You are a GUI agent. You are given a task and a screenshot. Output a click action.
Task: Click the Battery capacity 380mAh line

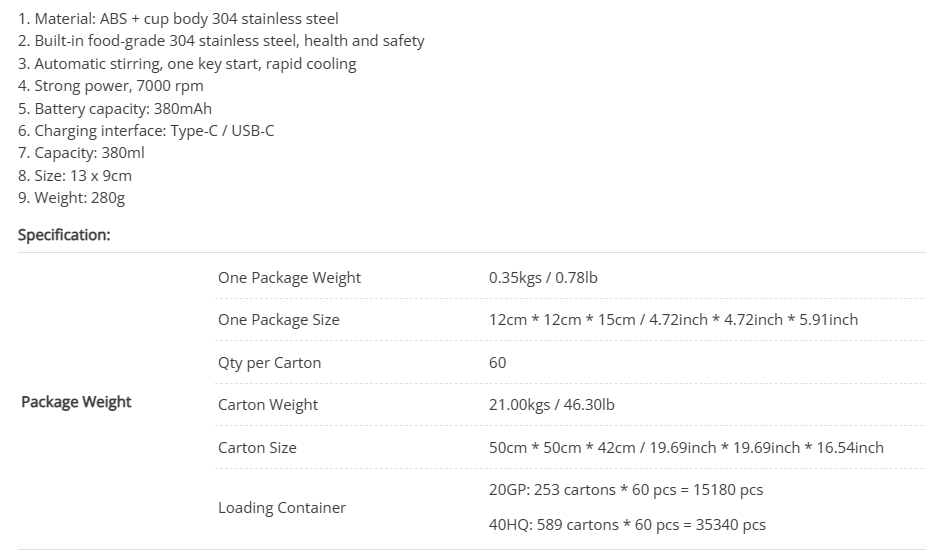point(115,109)
